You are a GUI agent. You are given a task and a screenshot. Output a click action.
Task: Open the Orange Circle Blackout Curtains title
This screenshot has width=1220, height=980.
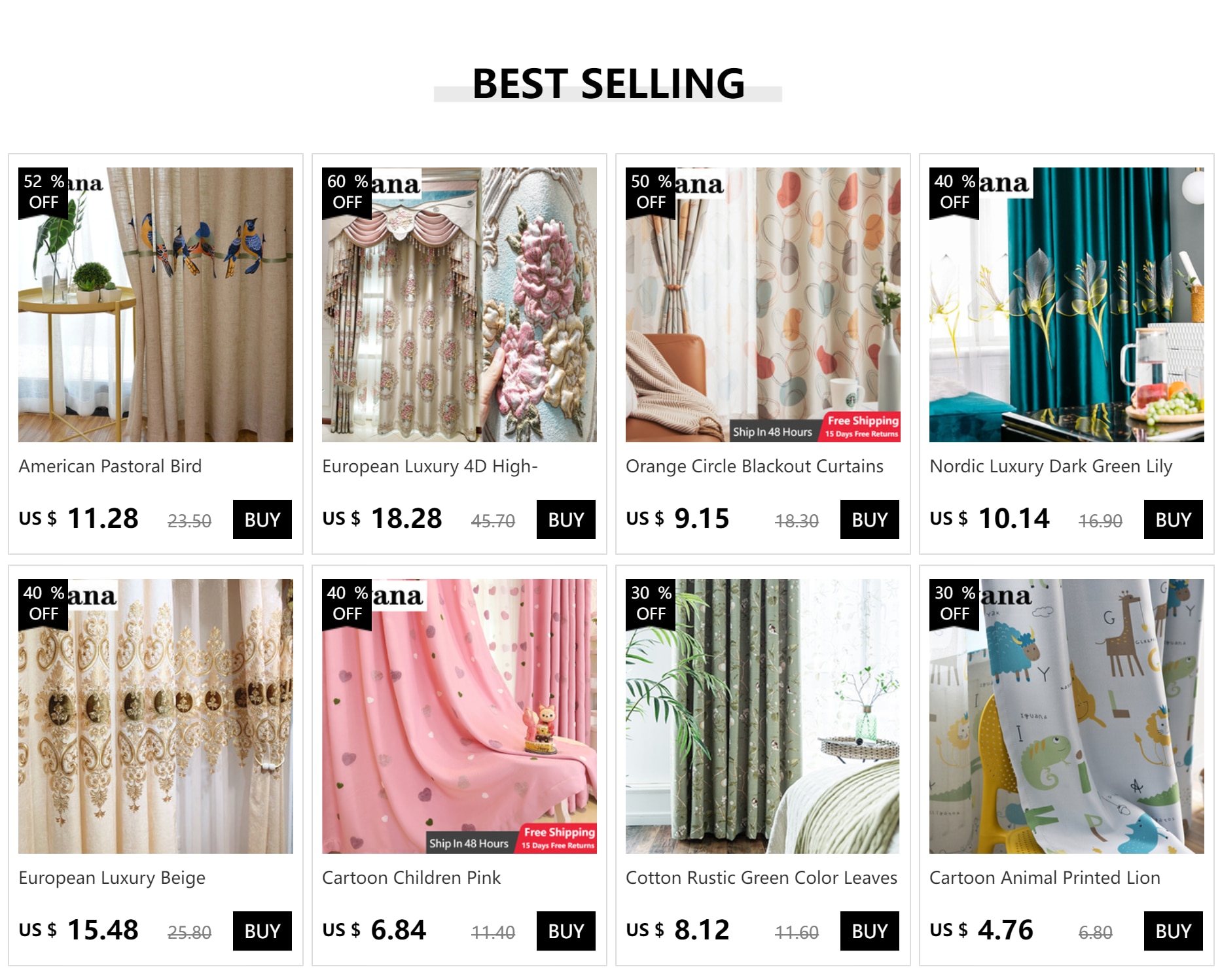(755, 466)
